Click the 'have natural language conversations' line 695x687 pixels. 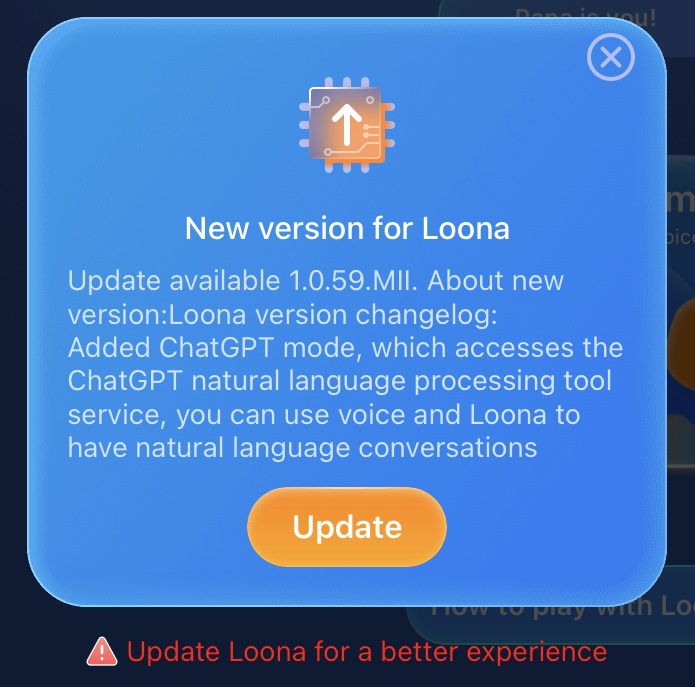302,448
